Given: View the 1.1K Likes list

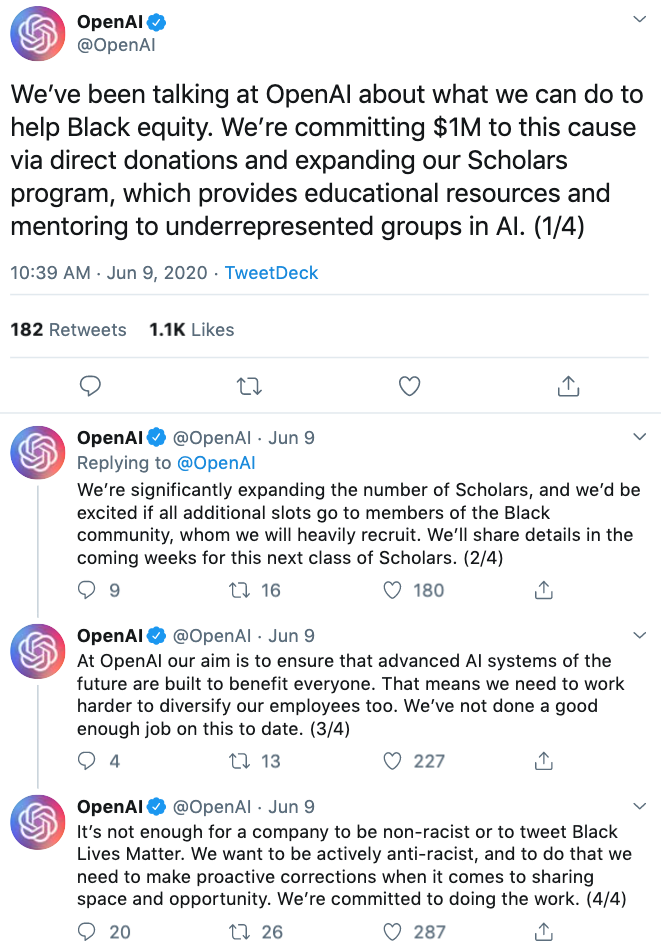Looking at the screenshot, I should [x=191, y=330].
